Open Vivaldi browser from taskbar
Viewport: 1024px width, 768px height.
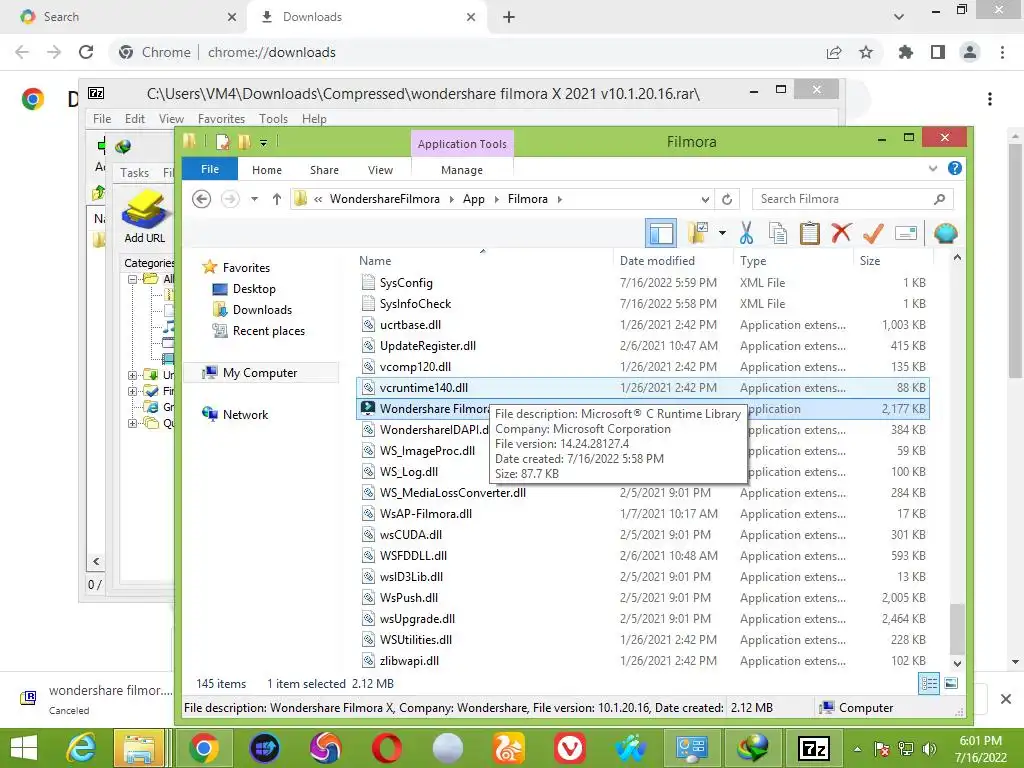pyautogui.click(x=569, y=748)
